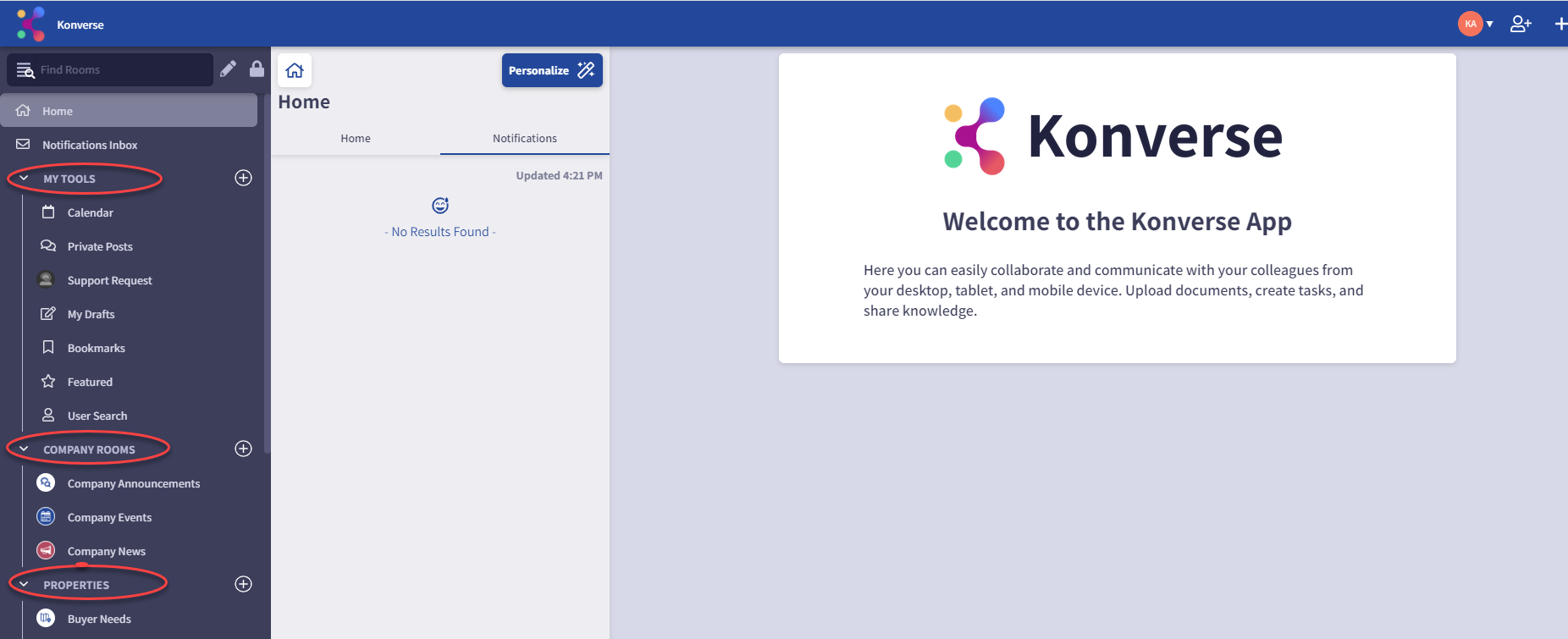Viewport: 1568px width, 639px height.
Task: Expand the dropdown arrow beside KA avatar
Action: tap(1489, 25)
